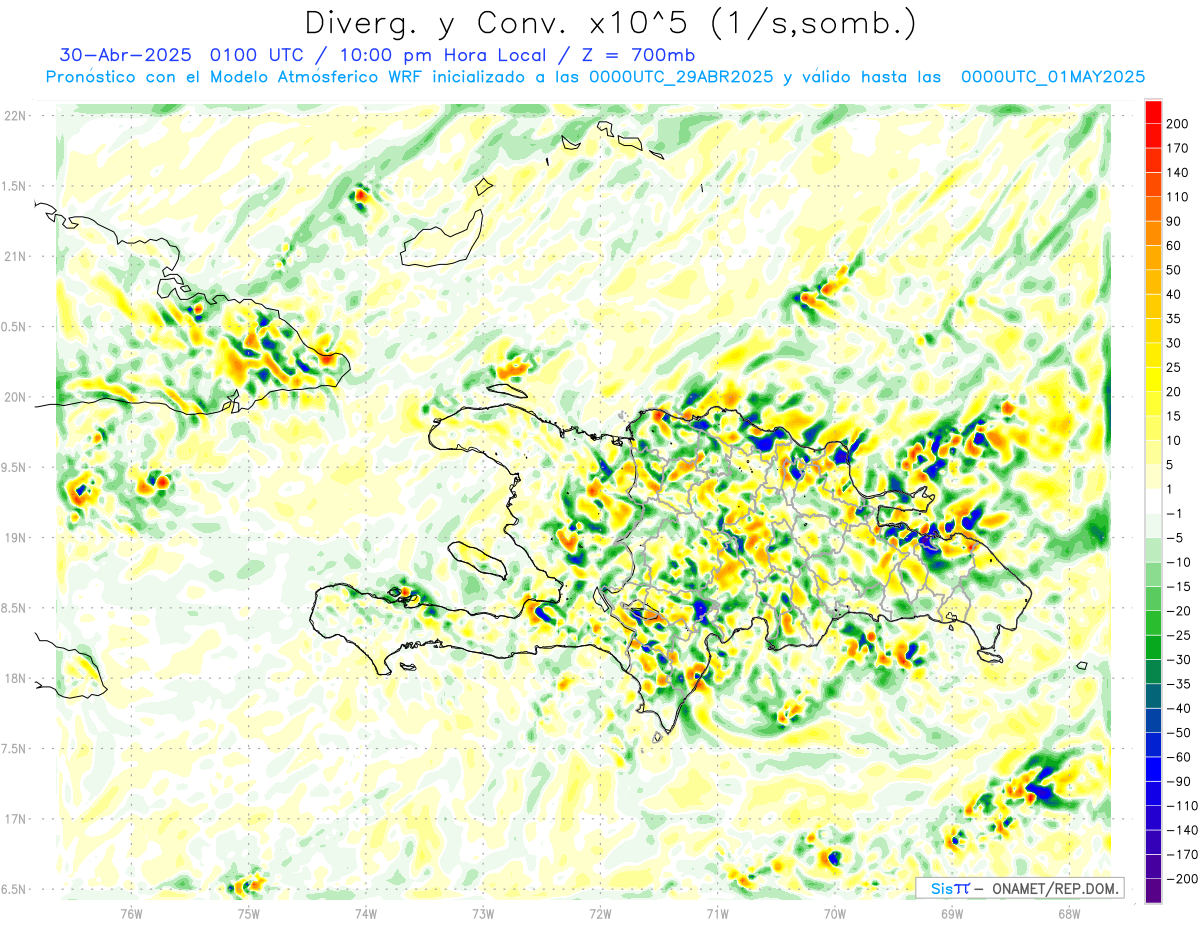Click the negative -200 colorbar value
The image size is (1200, 927).
click(x=1181, y=878)
